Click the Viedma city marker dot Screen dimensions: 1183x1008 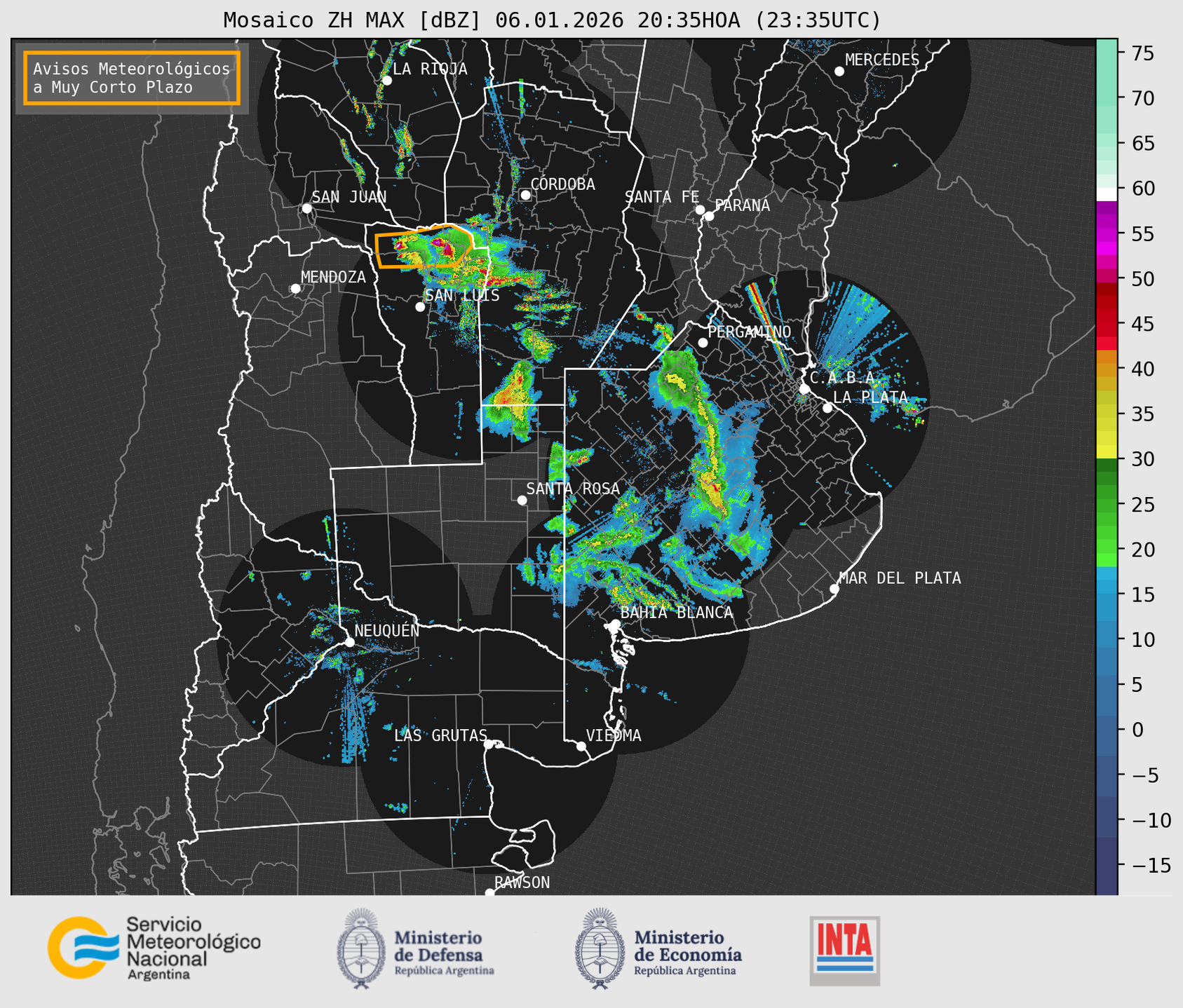(x=581, y=746)
